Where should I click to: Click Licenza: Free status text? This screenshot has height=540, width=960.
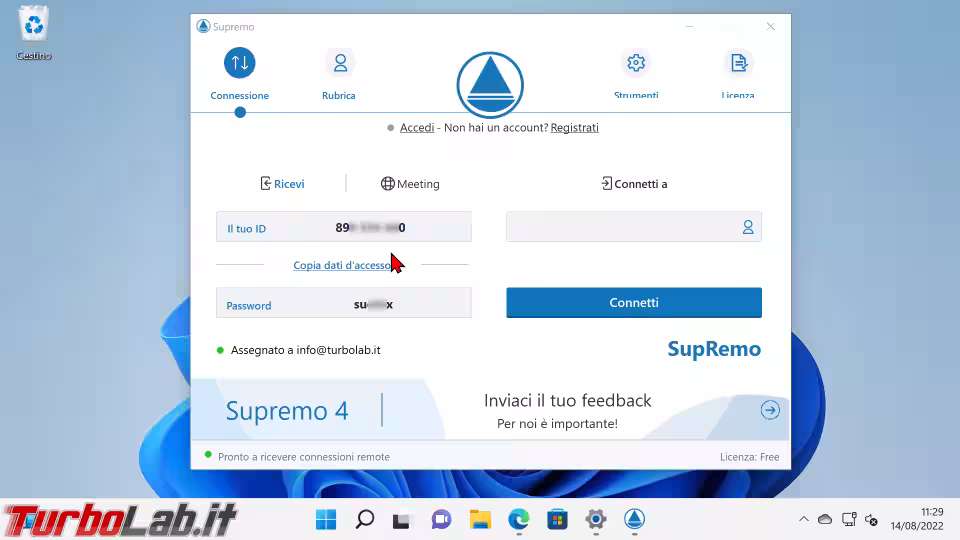pos(749,457)
